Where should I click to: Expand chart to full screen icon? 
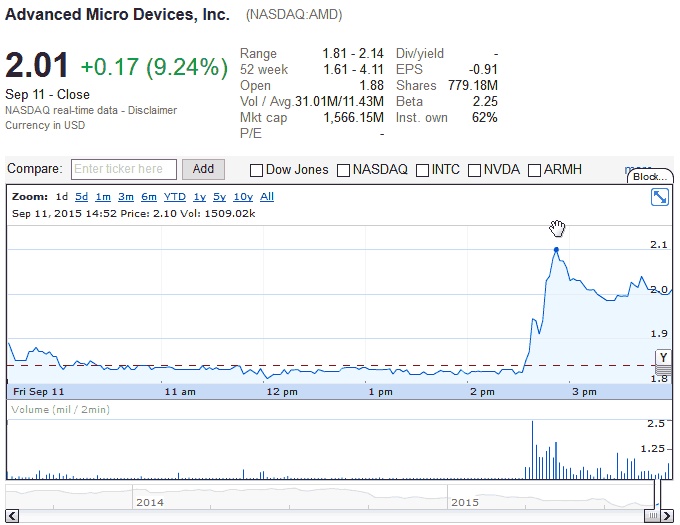pyautogui.click(x=660, y=197)
